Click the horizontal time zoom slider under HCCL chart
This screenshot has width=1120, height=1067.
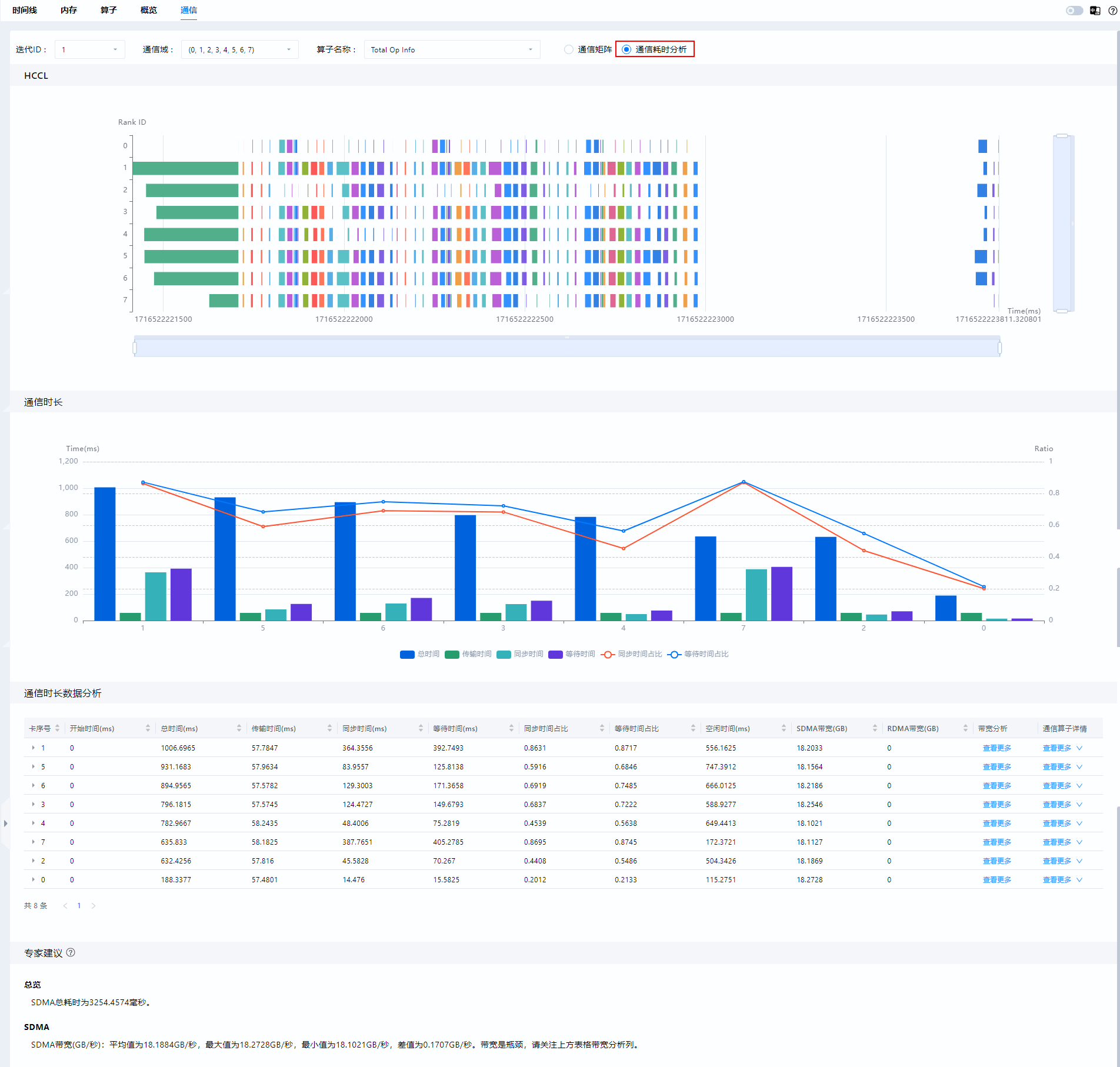(x=567, y=348)
